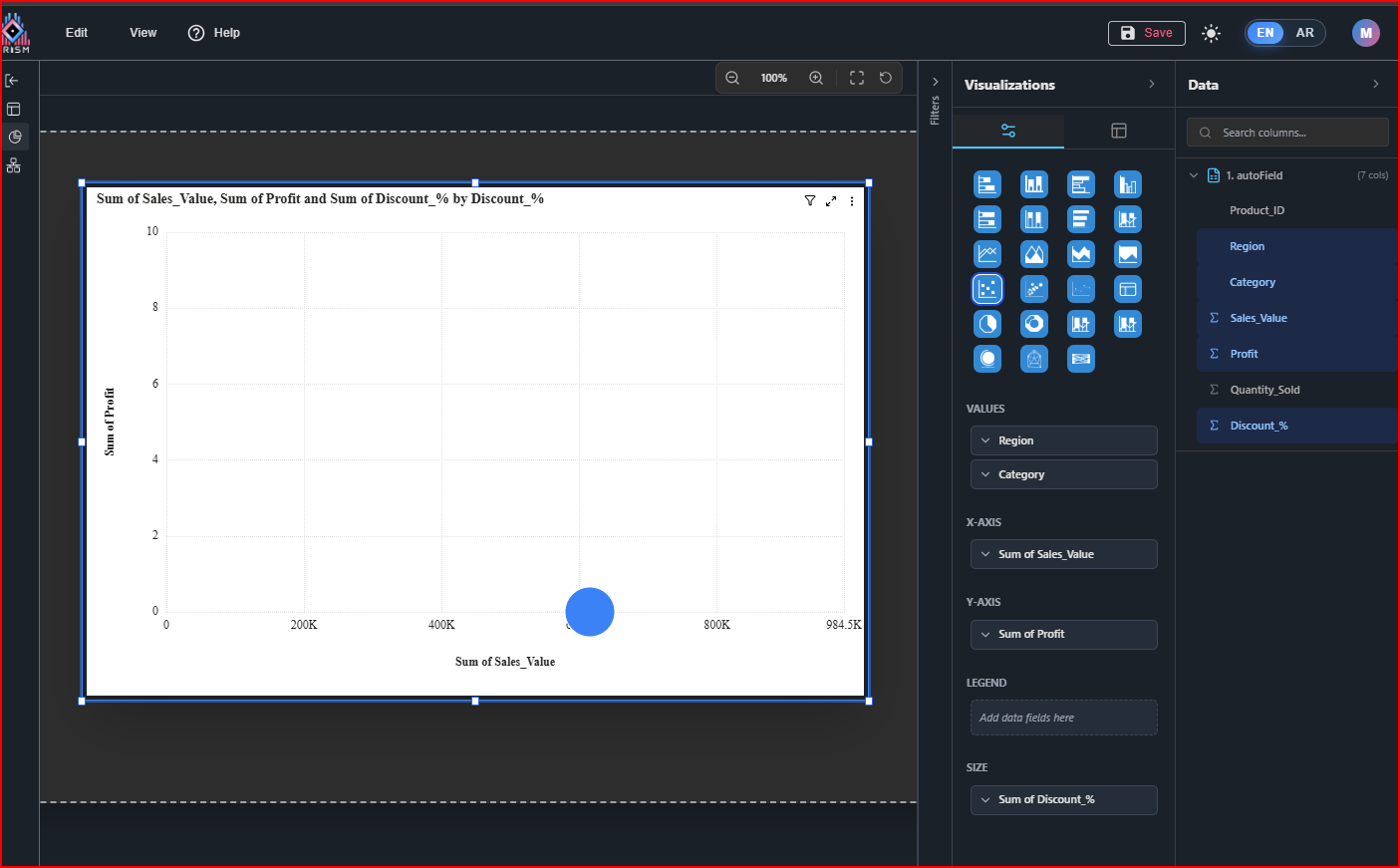Click the Save button

1146,33
